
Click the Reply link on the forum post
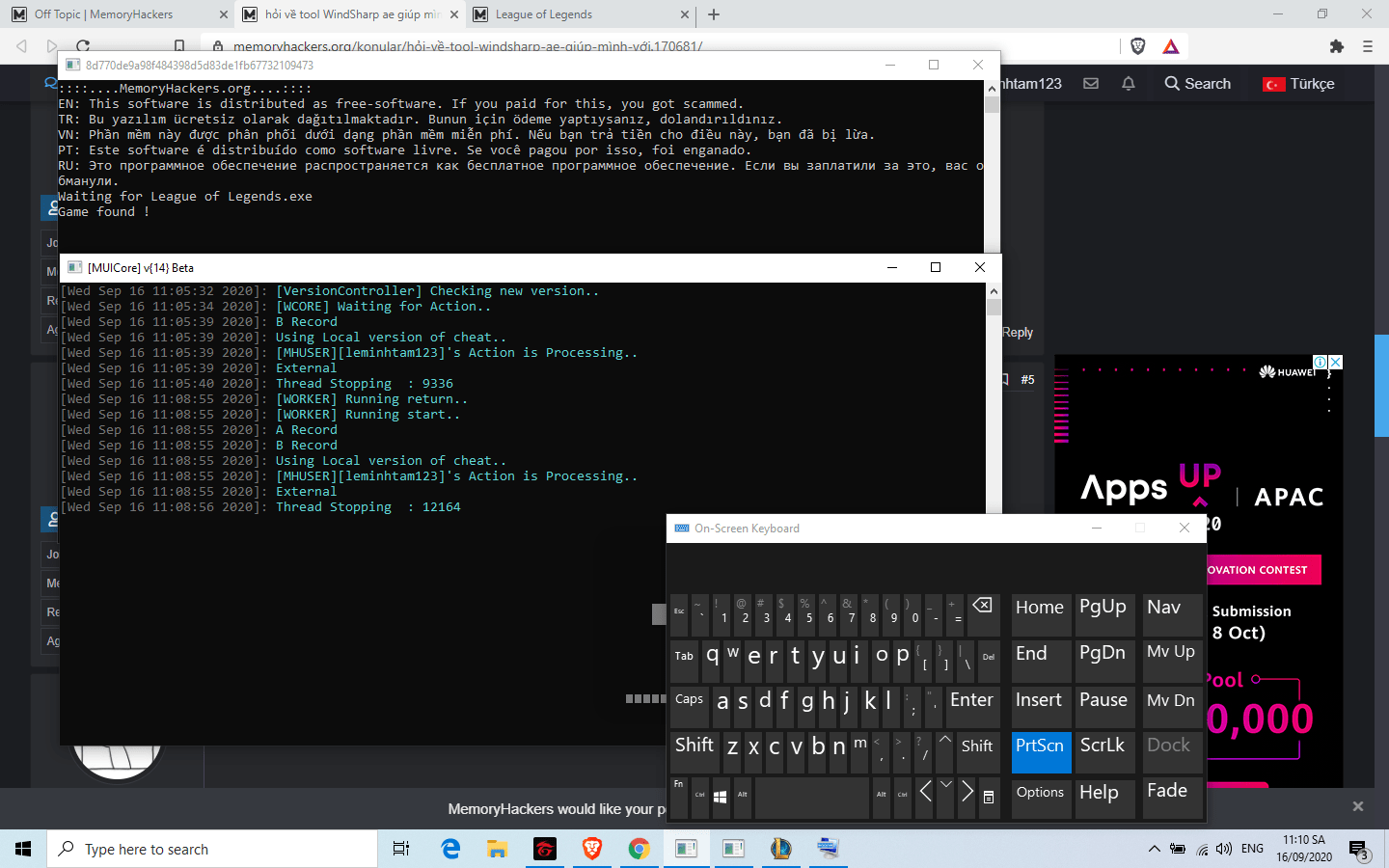coord(1018,333)
